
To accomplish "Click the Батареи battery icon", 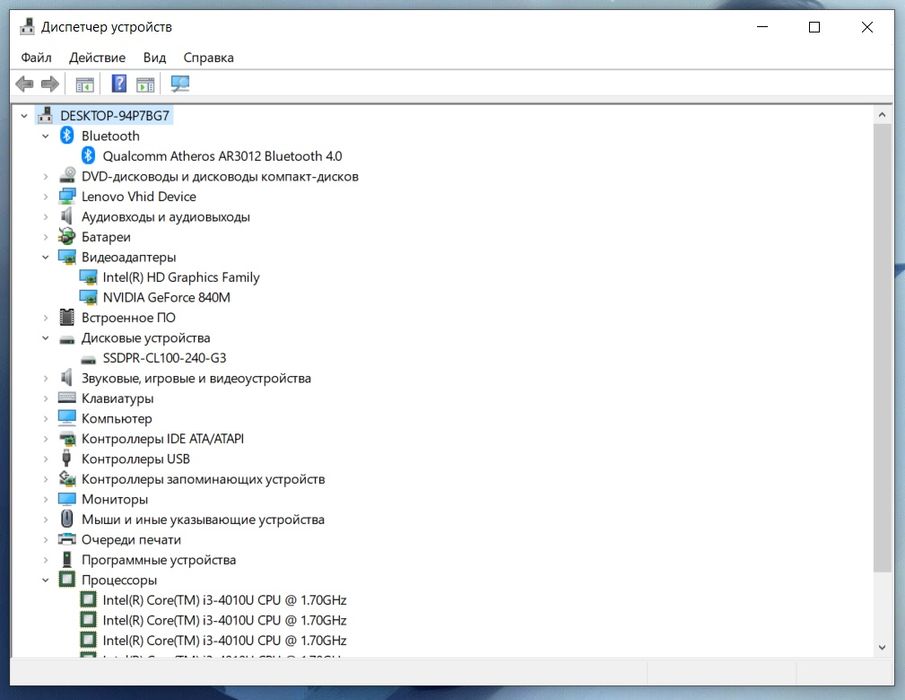I will [x=67, y=236].
